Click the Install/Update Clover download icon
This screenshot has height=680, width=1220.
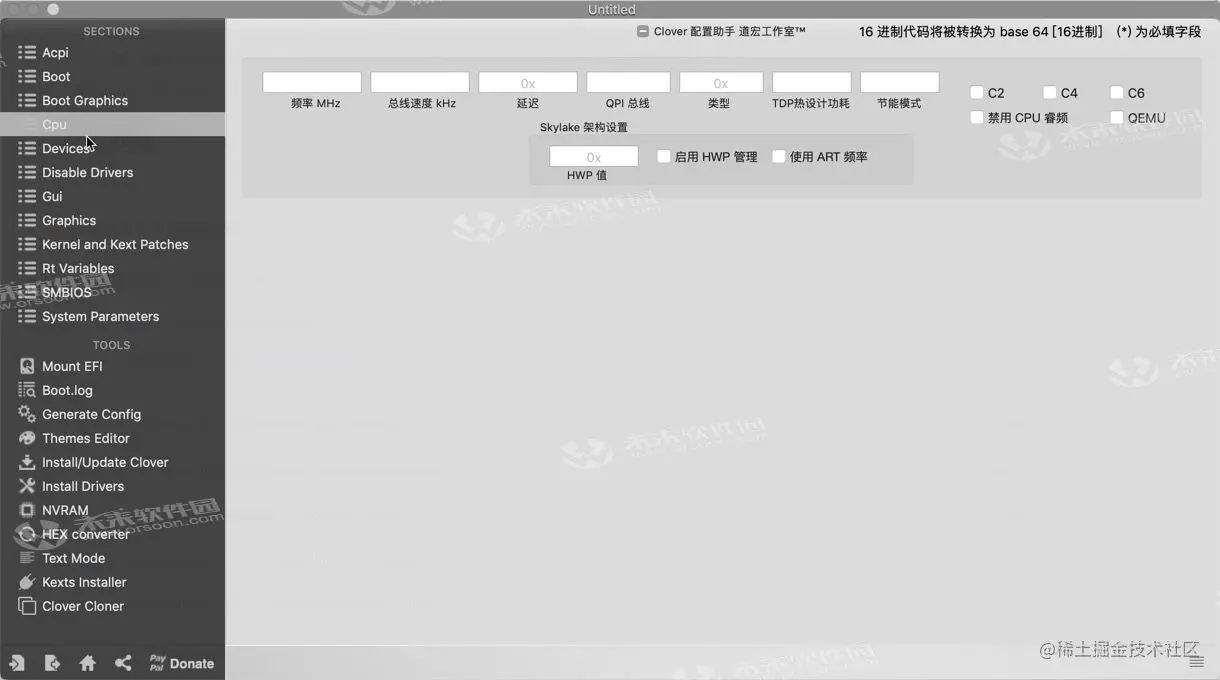pyautogui.click(x=27, y=462)
